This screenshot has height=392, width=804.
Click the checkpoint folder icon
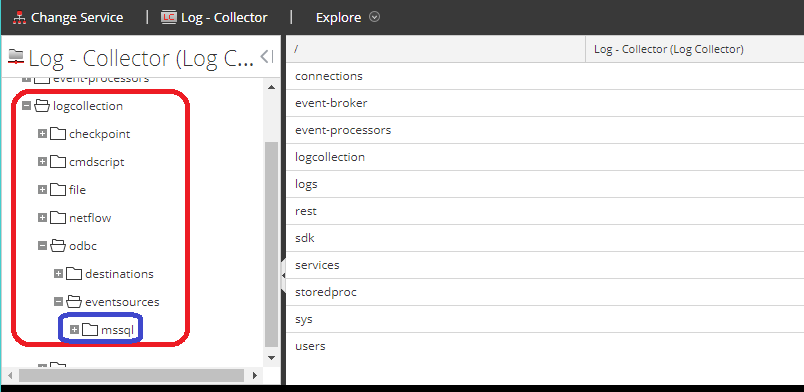[58, 134]
